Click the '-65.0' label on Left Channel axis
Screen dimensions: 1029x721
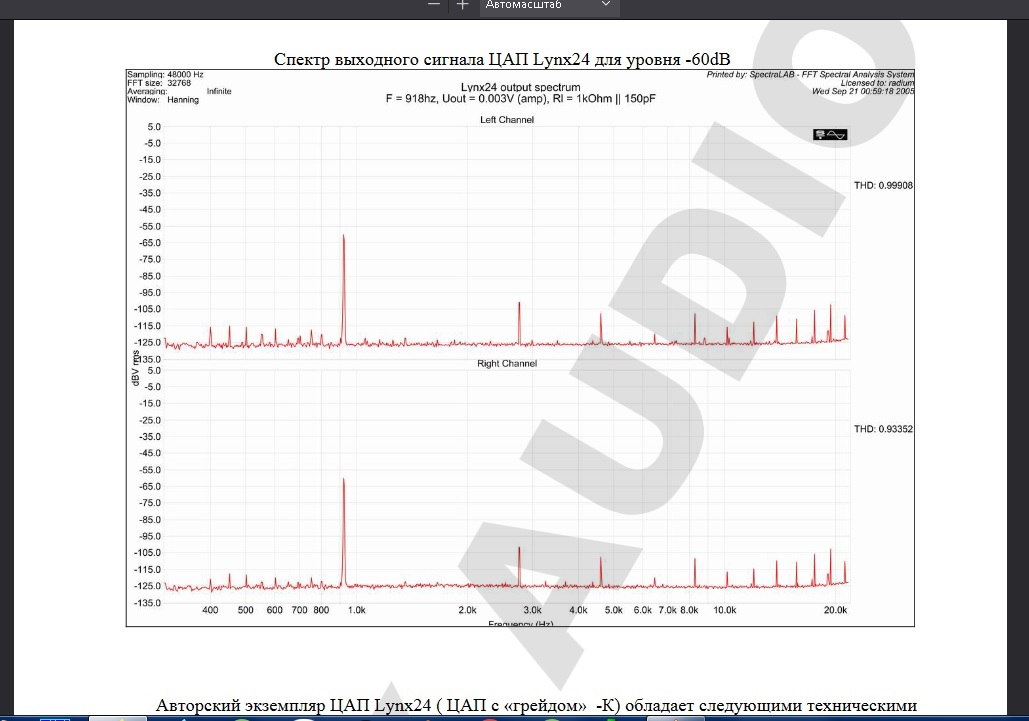pos(150,243)
